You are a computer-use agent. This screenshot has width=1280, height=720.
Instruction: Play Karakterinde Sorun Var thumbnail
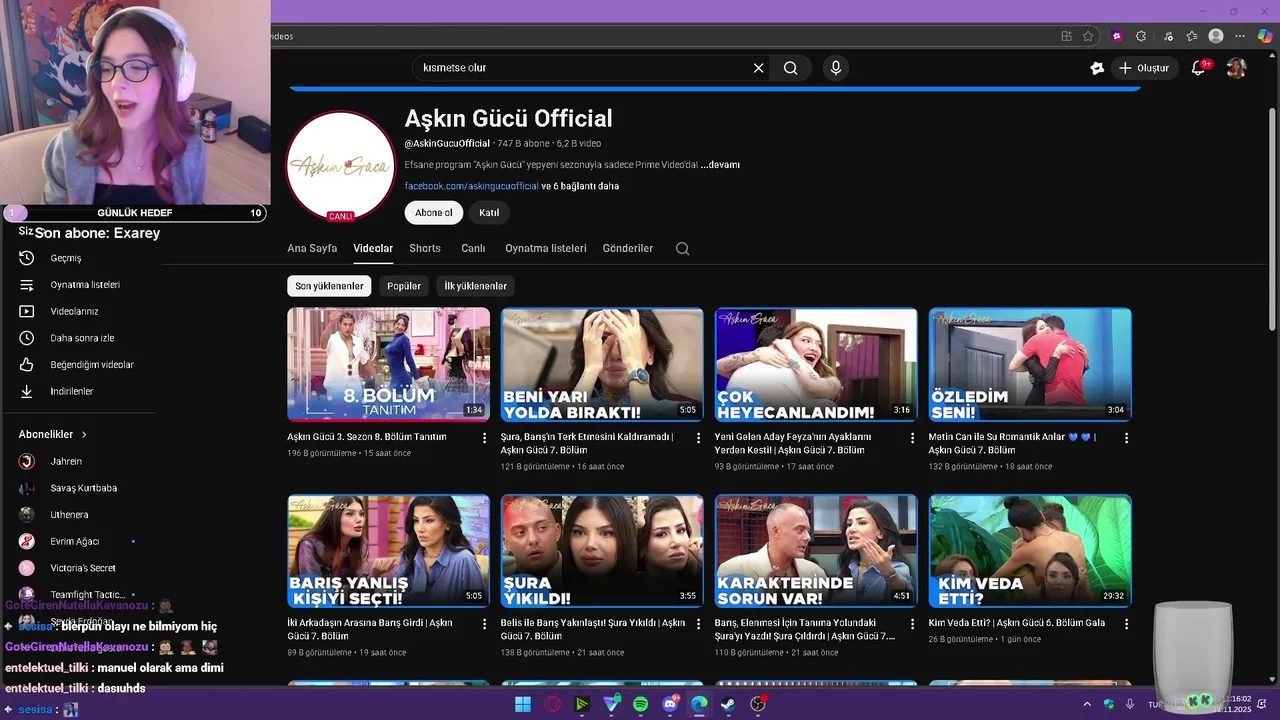click(816, 551)
